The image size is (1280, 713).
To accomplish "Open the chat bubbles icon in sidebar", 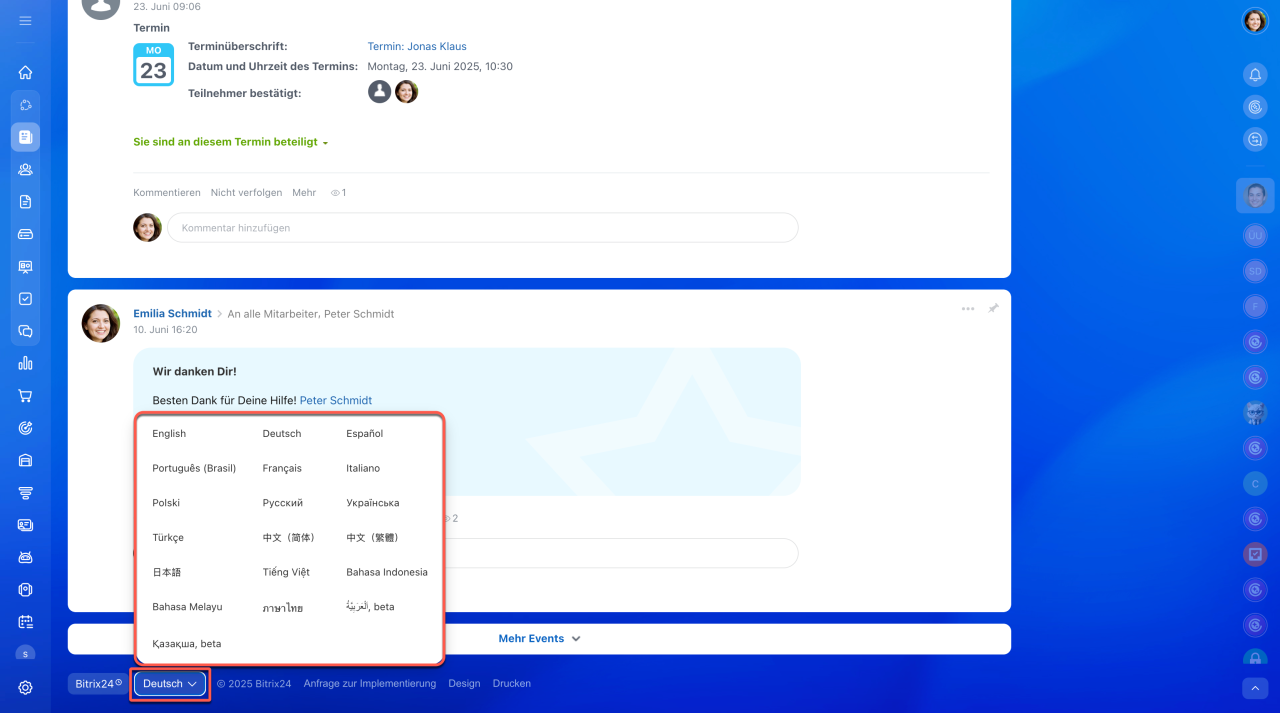I will pyautogui.click(x=25, y=331).
